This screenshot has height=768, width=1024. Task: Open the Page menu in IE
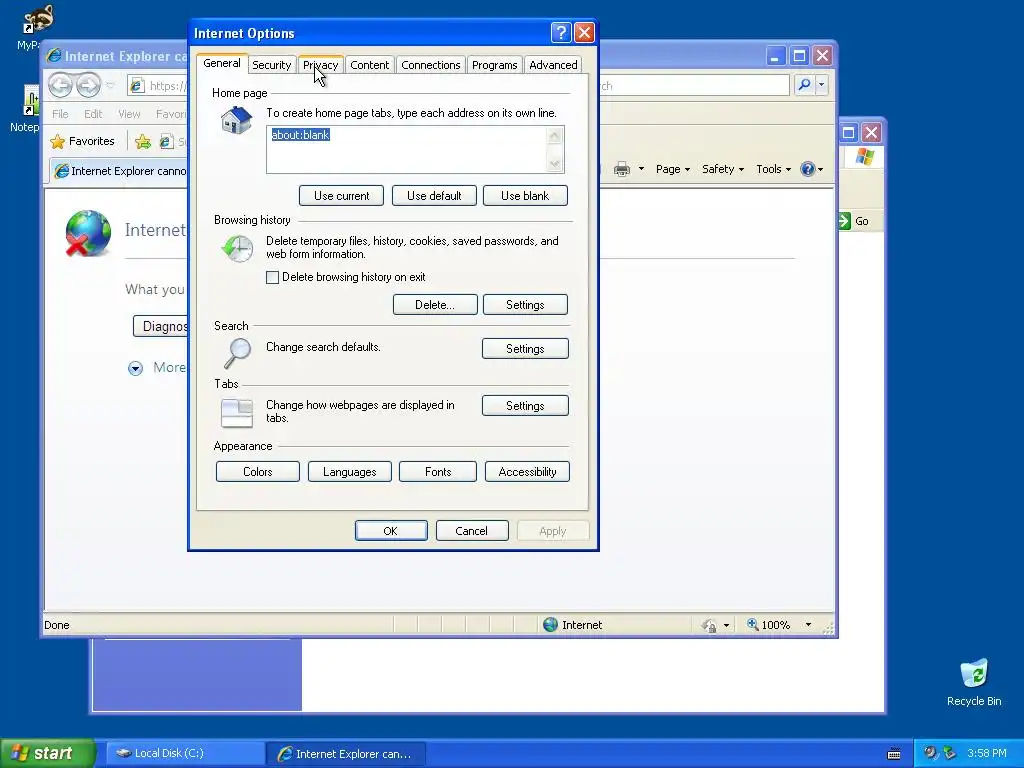673,169
